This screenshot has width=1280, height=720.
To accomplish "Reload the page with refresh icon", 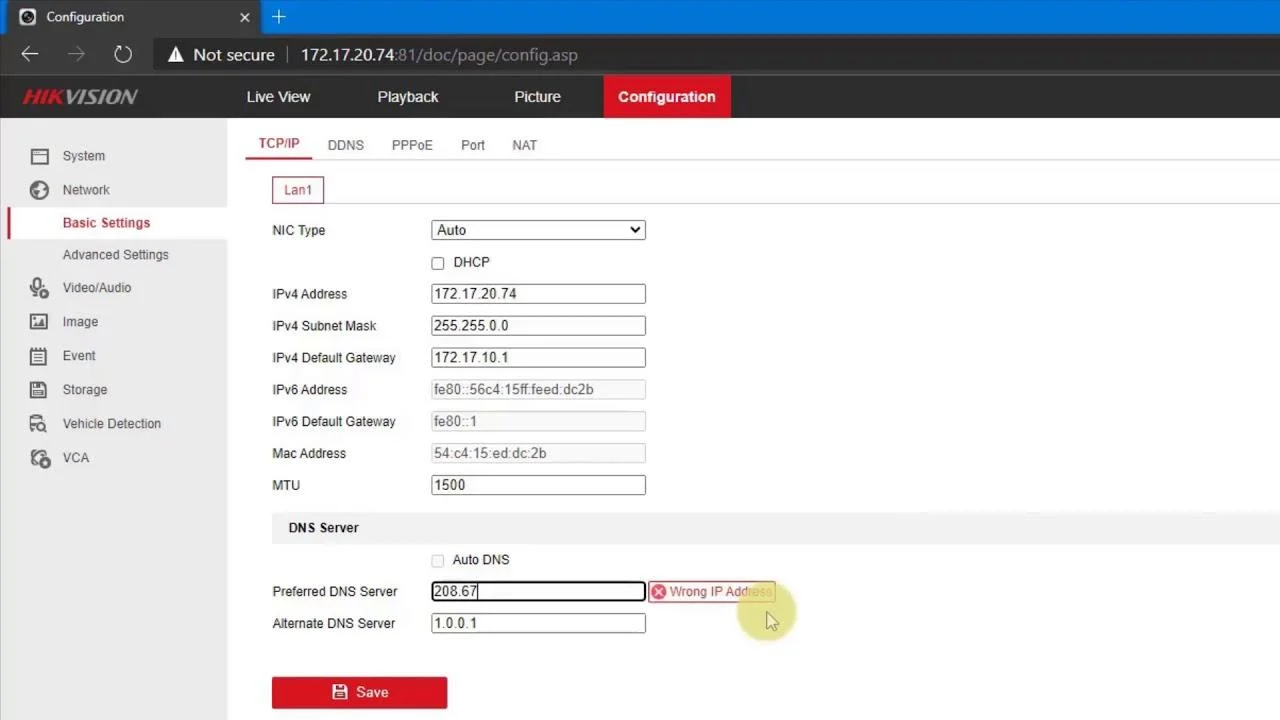I will [x=122, y=54].
